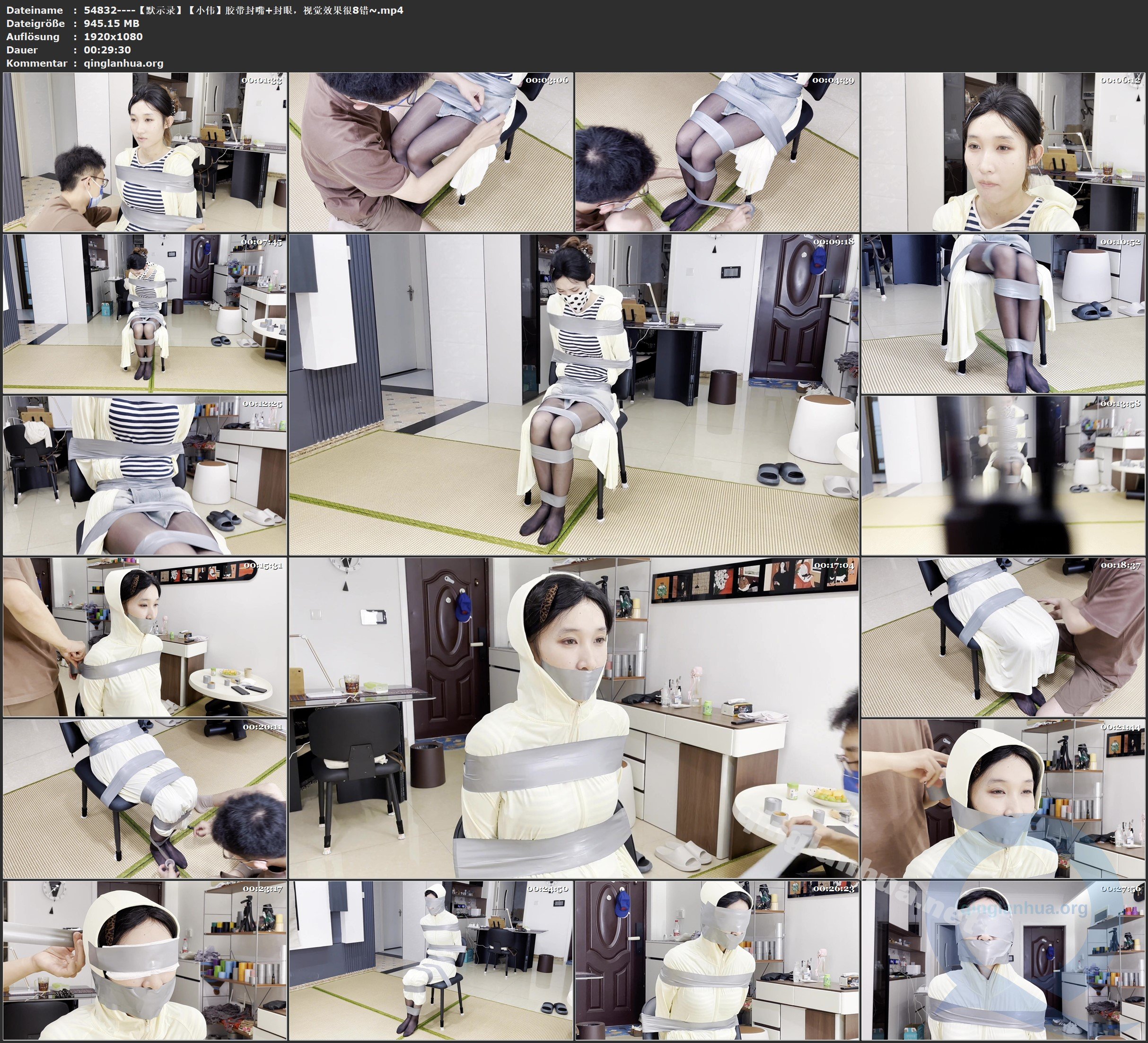Open the large frame stamped 00:09:18
Screen dimensions: 1148x1043
(574, 394)
